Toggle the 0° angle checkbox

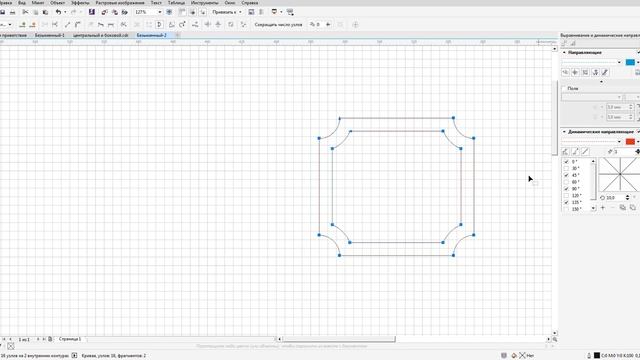tap(566, 162)
